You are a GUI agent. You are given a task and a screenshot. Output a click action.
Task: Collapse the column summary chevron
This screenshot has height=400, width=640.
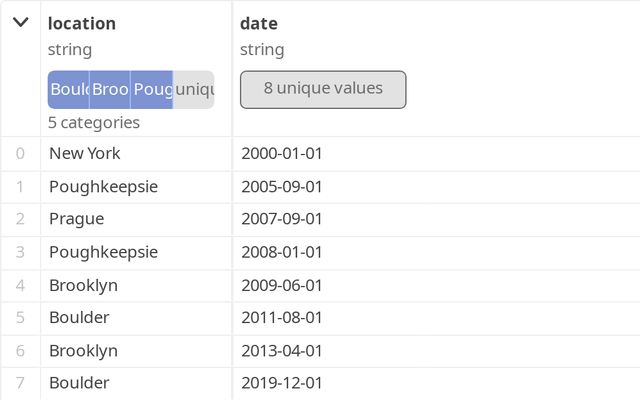coord(20,22)
